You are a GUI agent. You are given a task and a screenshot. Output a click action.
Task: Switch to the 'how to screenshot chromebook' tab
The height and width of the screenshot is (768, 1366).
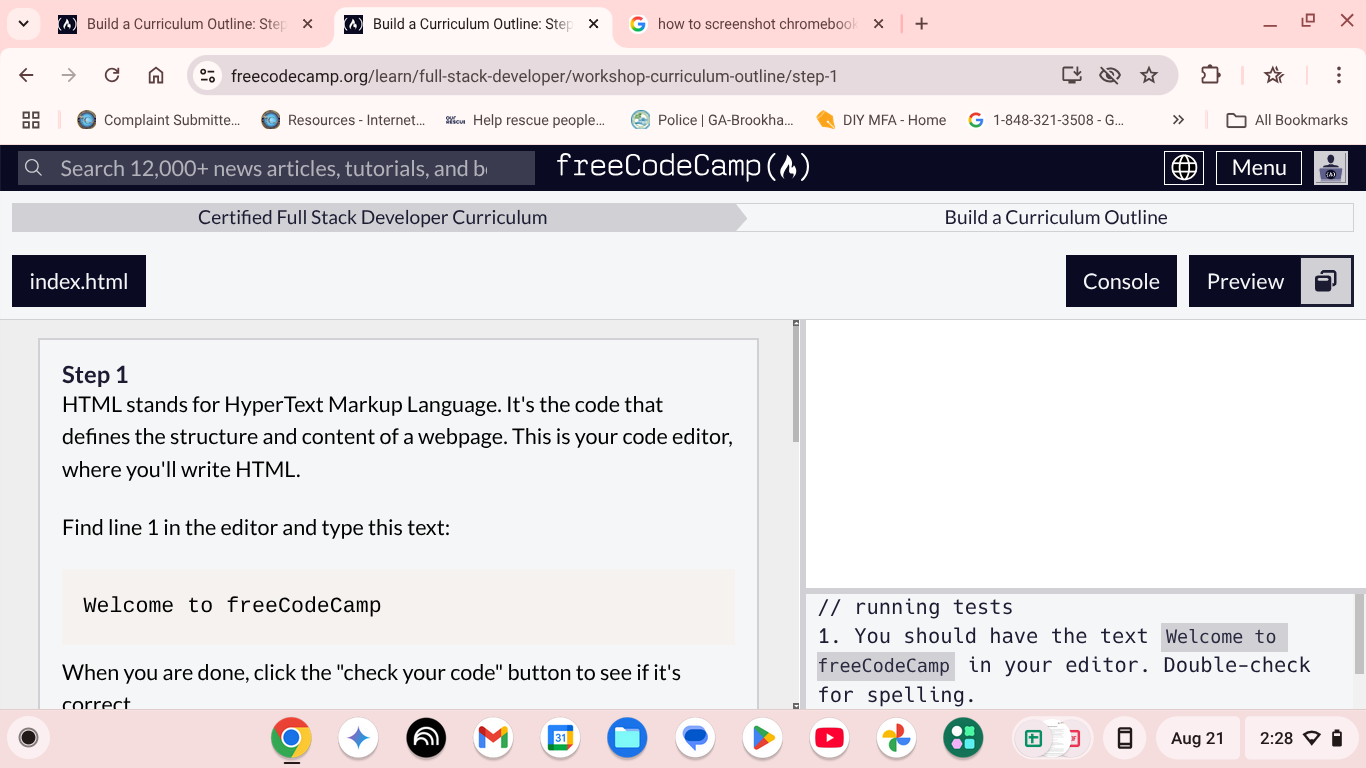pos(753,22)
